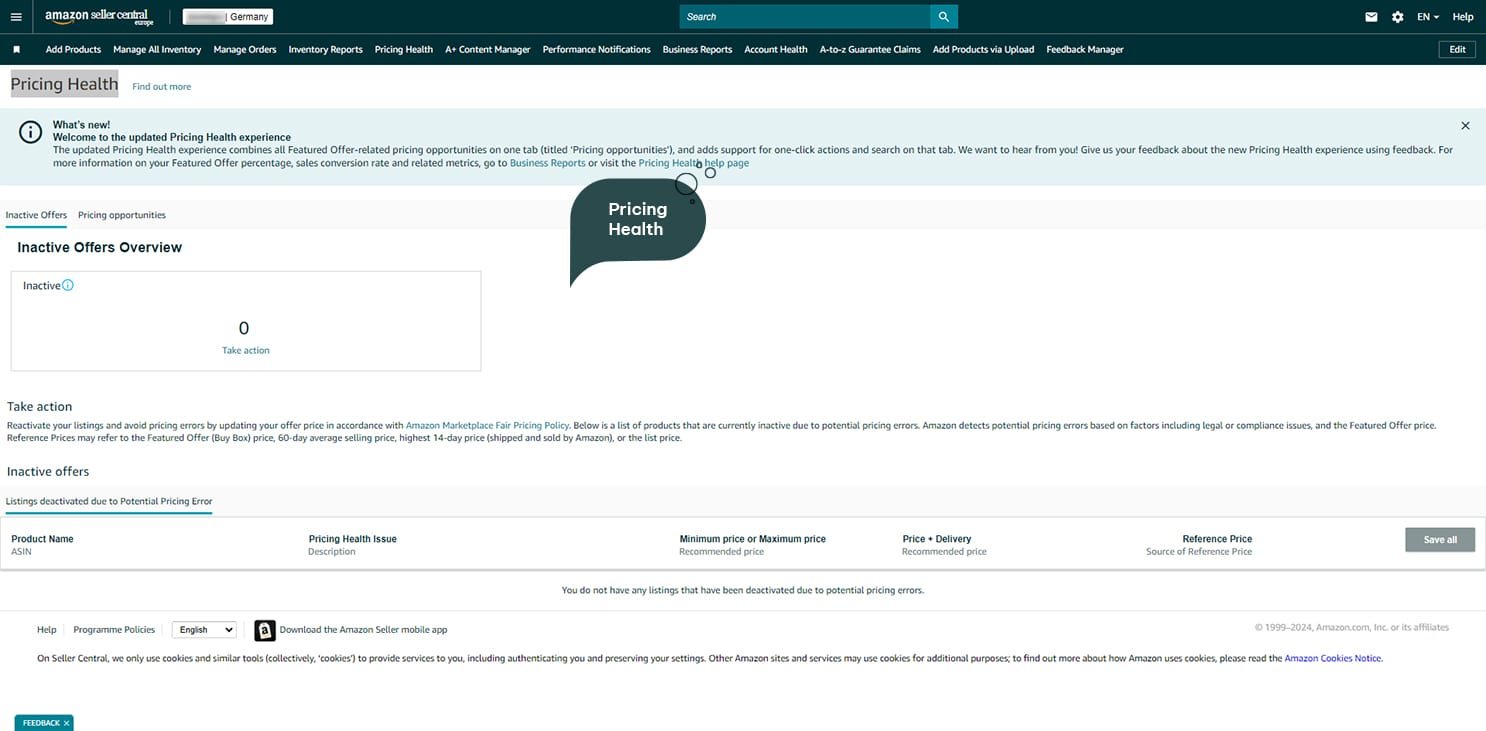Expand the EN language dropdown
The height and width of the screenshot is (731, 1486).
(1427, 17)
